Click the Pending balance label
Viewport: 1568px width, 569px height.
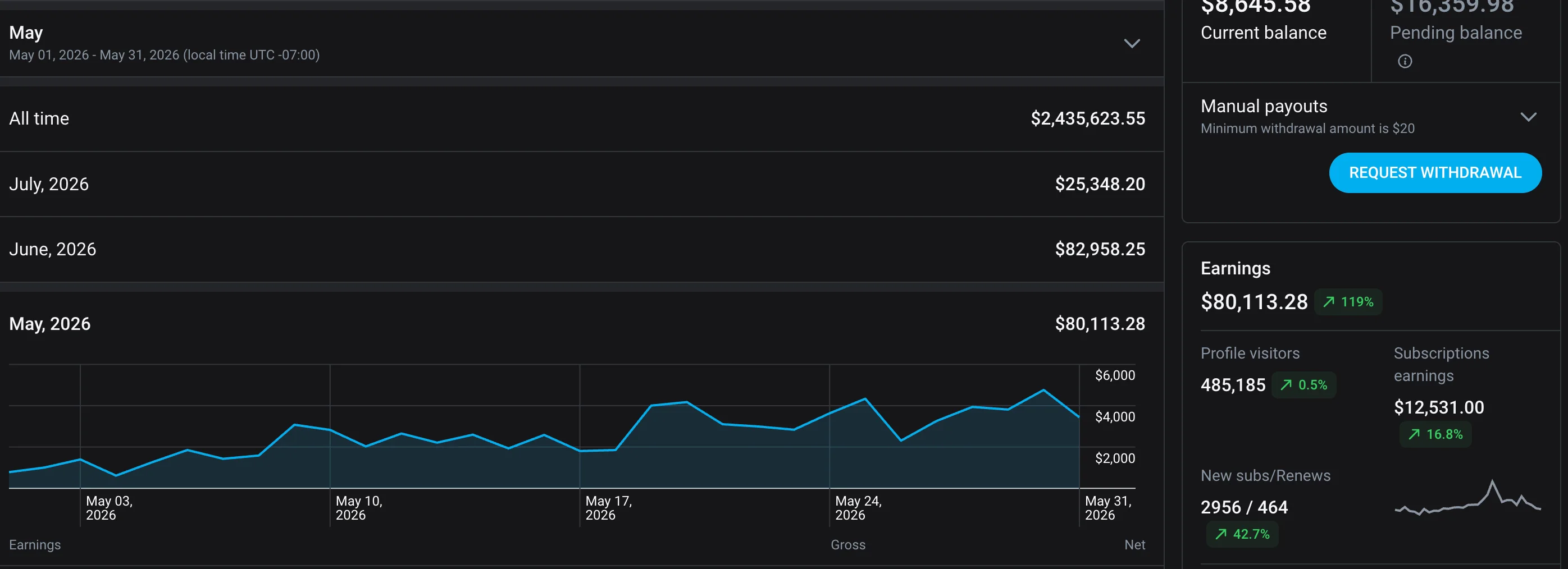point(1455,33)
